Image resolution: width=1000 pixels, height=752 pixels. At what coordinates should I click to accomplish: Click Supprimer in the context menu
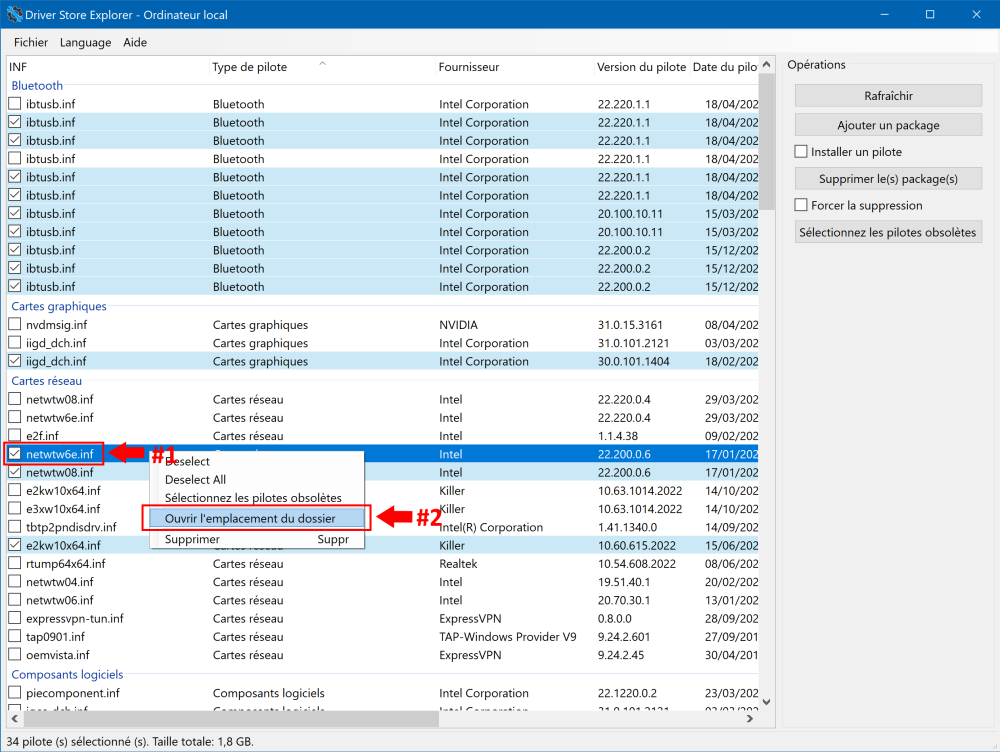[192, 539]
